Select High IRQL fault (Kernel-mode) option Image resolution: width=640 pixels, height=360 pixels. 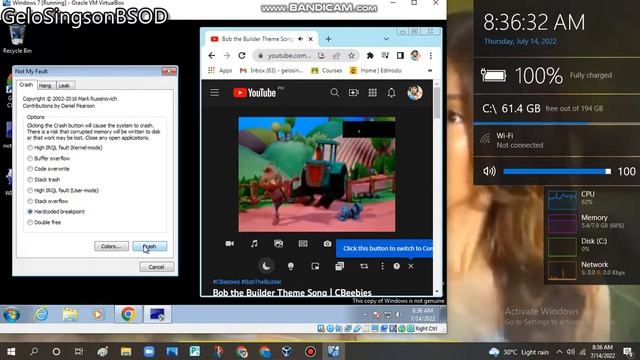(64, 147)
